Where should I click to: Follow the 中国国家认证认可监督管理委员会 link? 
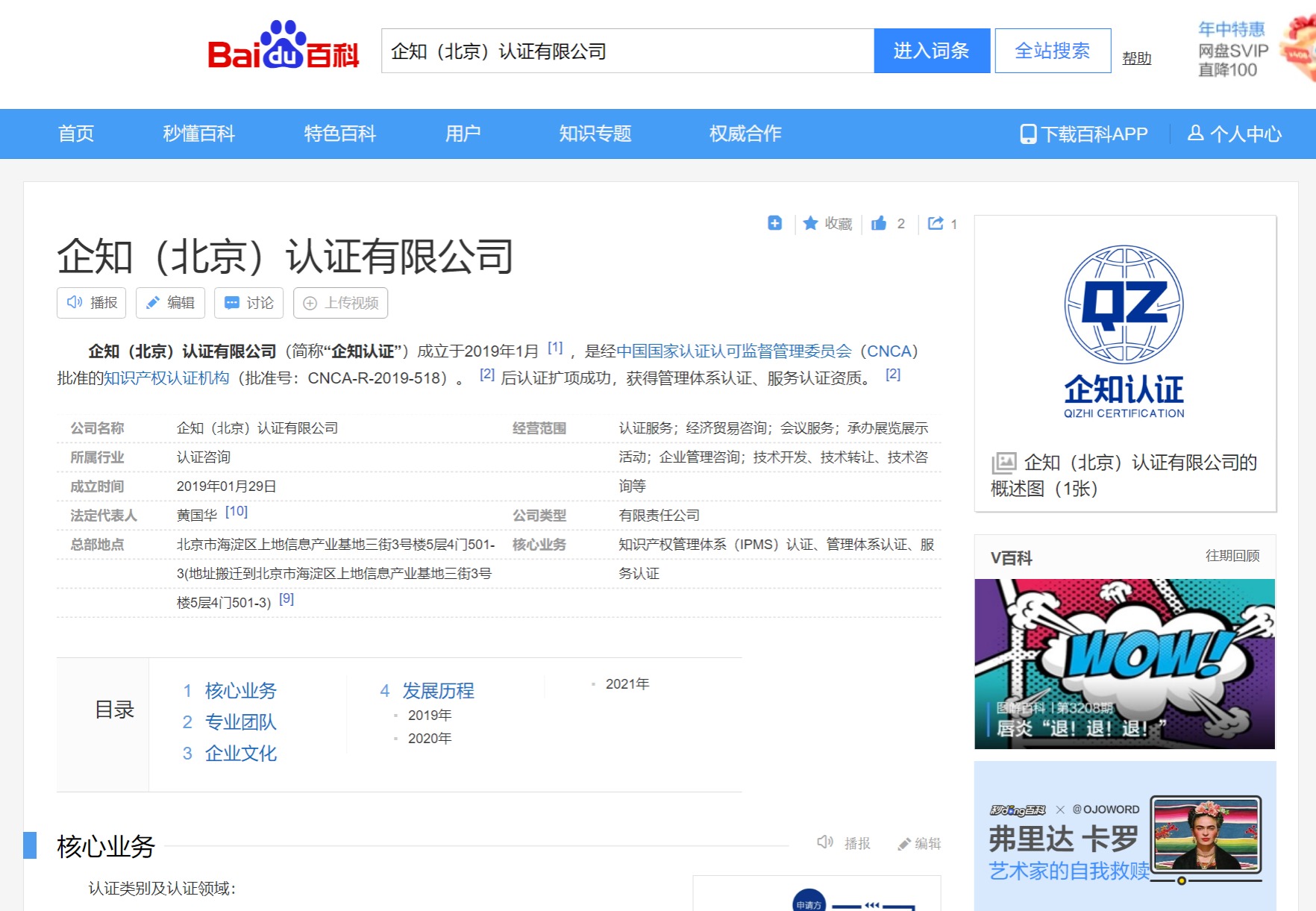click(734, 351)
